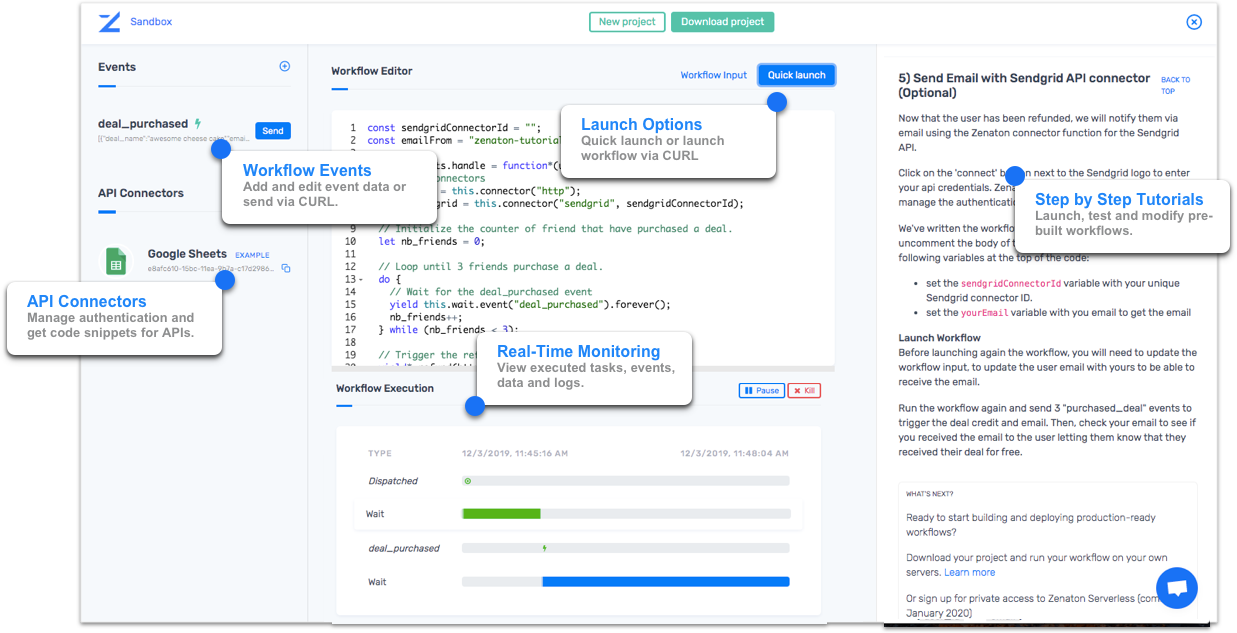The image size is (1237, 633).
Task: Click the BACK TO TOP link
Action: click(1175, 85)
